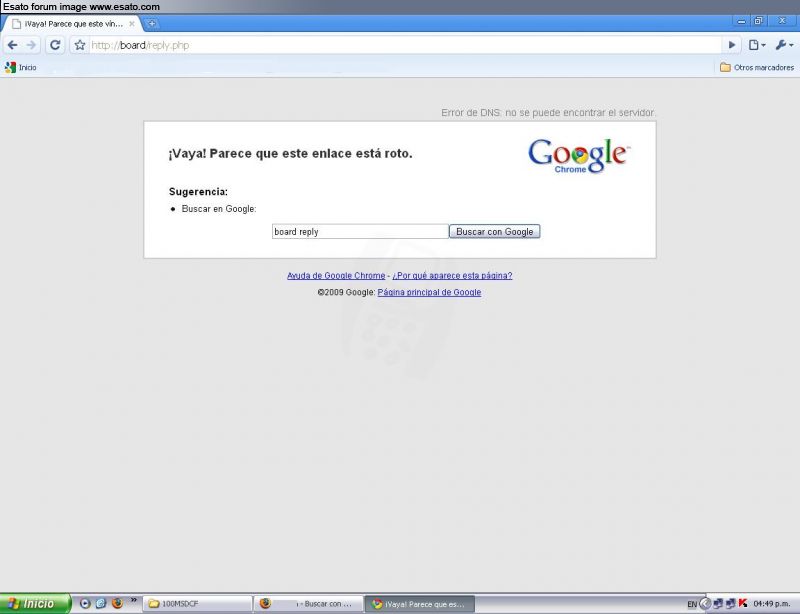Launch Internet Explorer from quick launch
Screen dimensions: 800x614
click(x=101, y=603)
